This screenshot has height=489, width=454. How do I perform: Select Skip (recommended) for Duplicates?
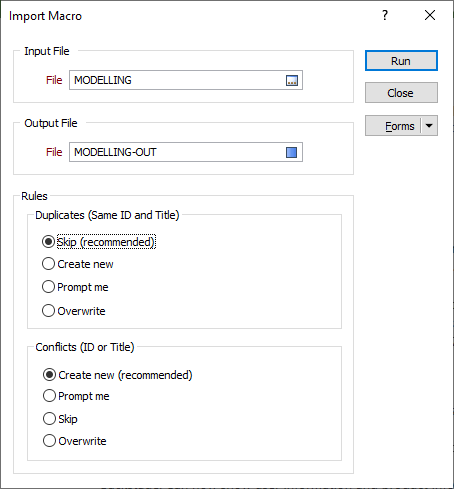point(99,242)
